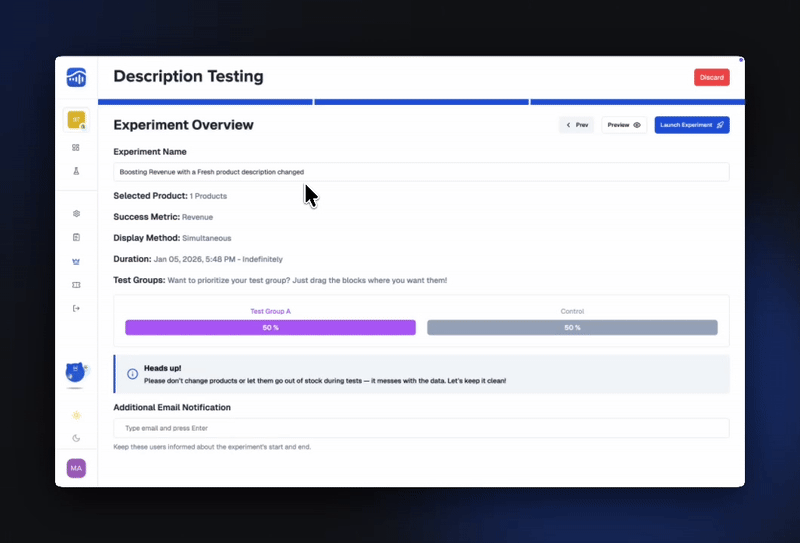Open the dashboard grid icon in sidebar

point(76,147)
